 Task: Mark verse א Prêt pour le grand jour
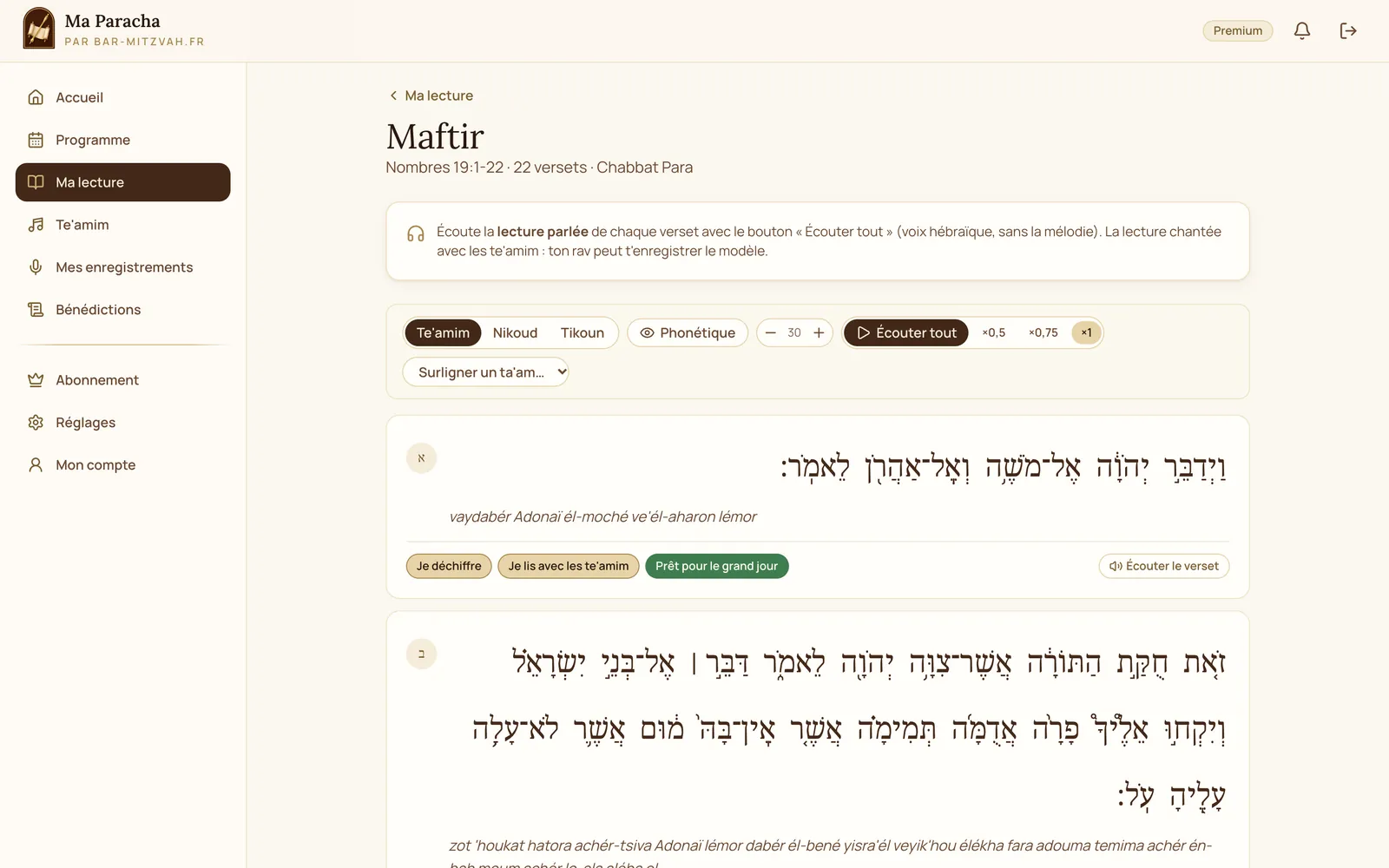click(716, 566)
